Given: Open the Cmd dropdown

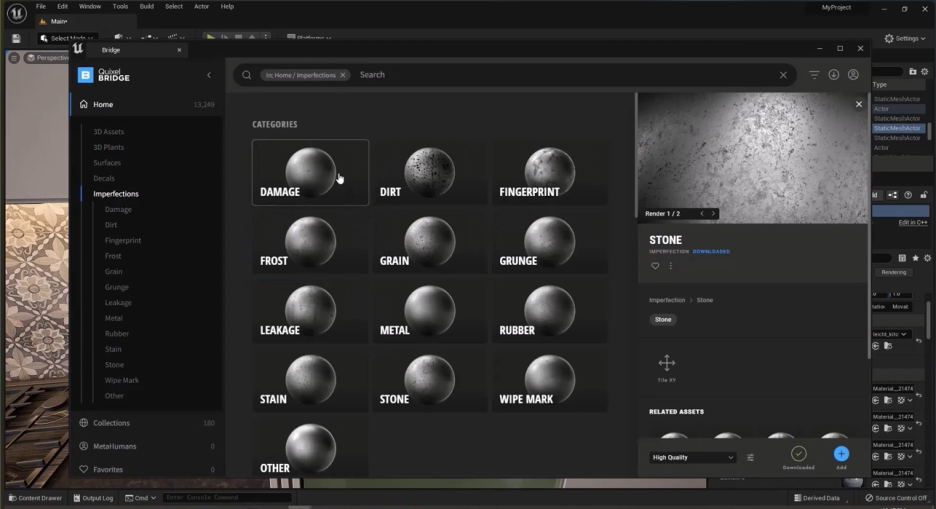Looking at the screenshot, I should coord(141,498).
